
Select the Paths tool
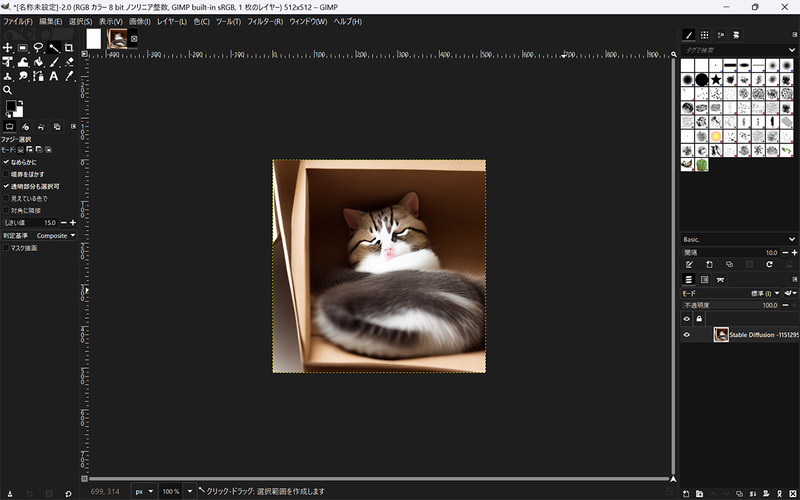tap(38, 77)
